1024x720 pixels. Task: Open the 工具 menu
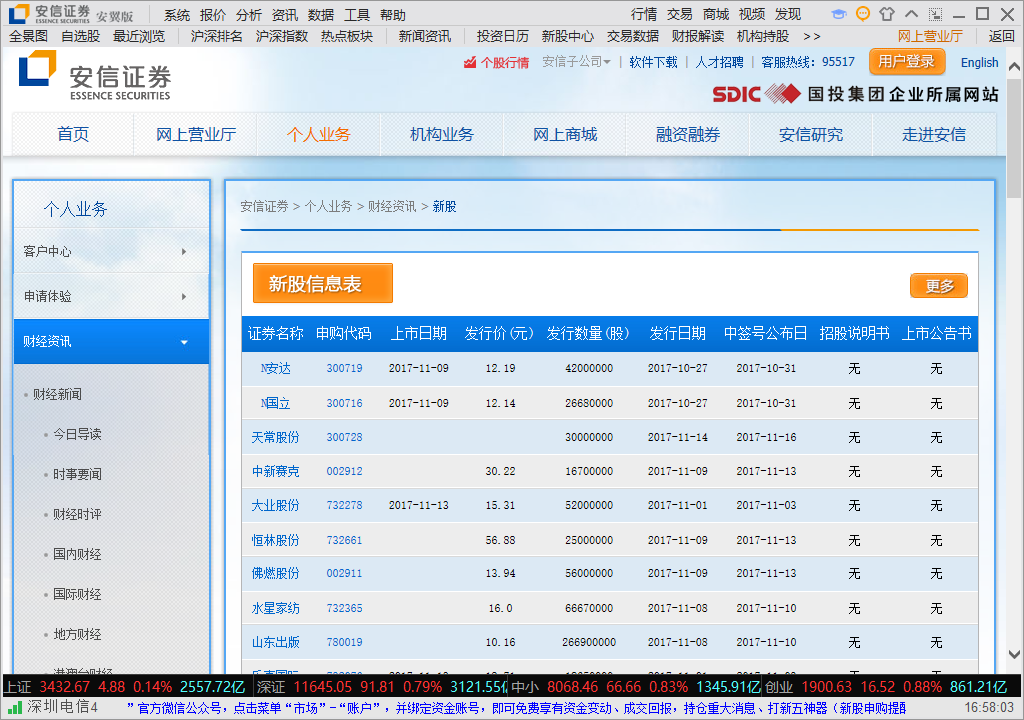tap(357, 14)
